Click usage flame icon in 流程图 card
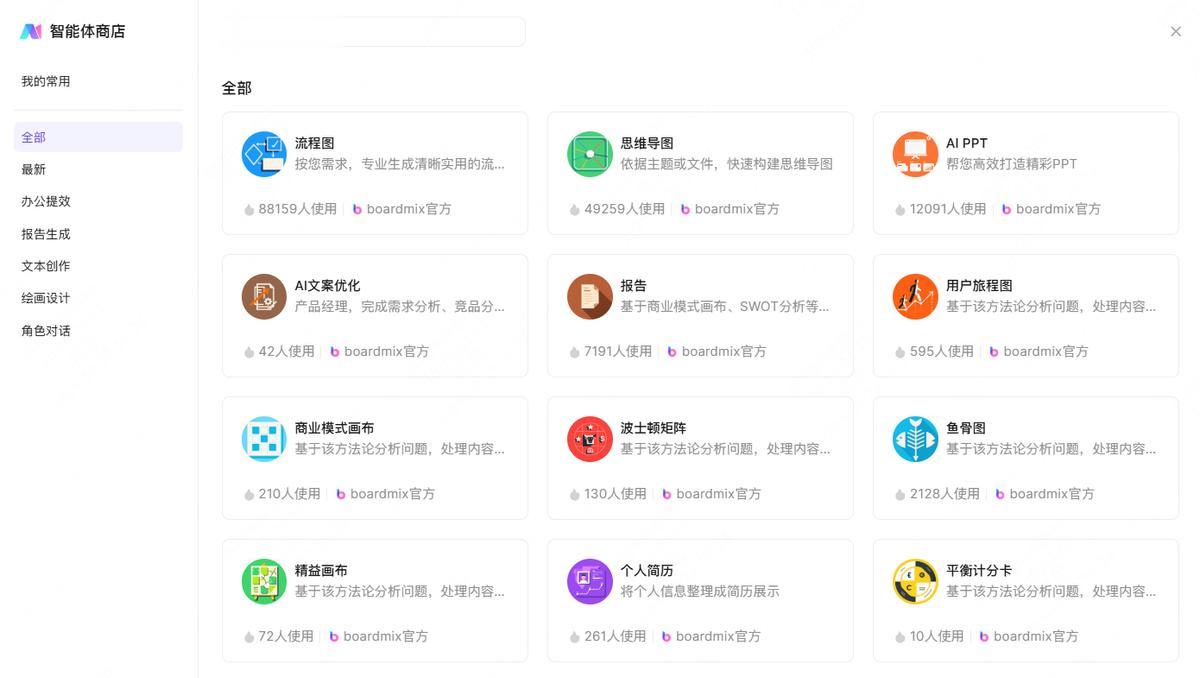Screen dimensions: 1200x678 pos(249,209)
